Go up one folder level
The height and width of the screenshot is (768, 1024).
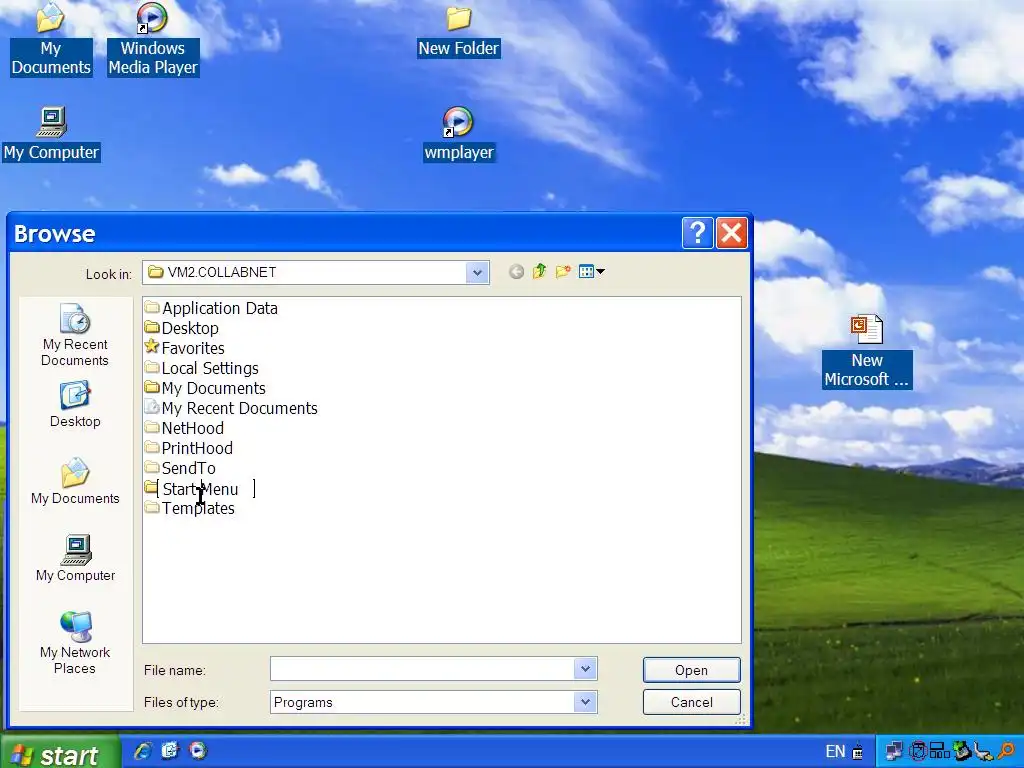(x=539, y=272)
